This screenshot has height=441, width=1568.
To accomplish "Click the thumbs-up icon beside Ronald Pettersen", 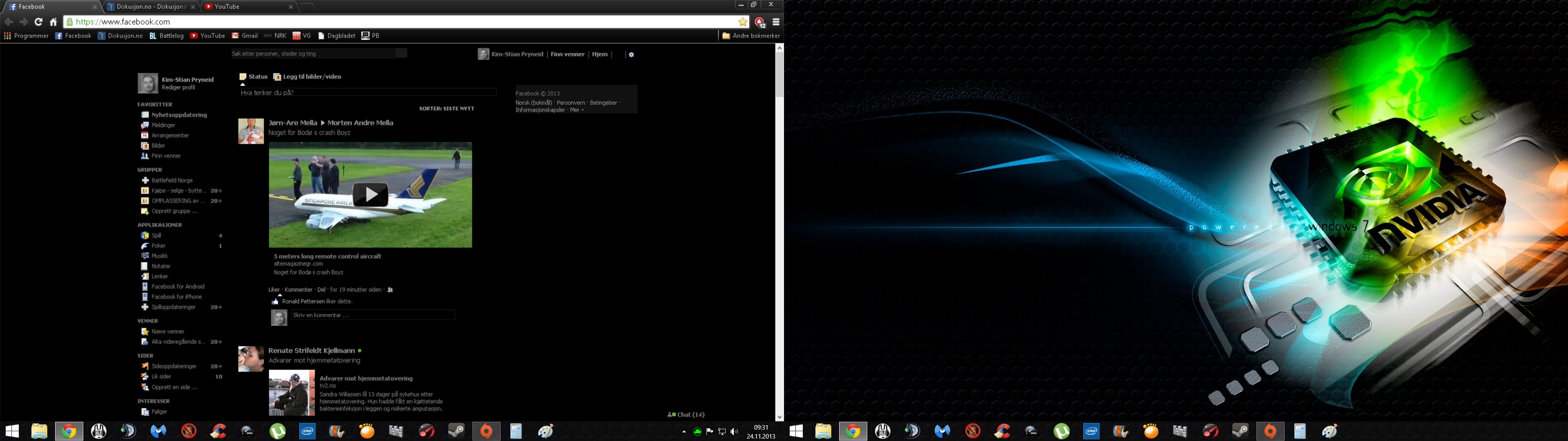I will [275, 301].
